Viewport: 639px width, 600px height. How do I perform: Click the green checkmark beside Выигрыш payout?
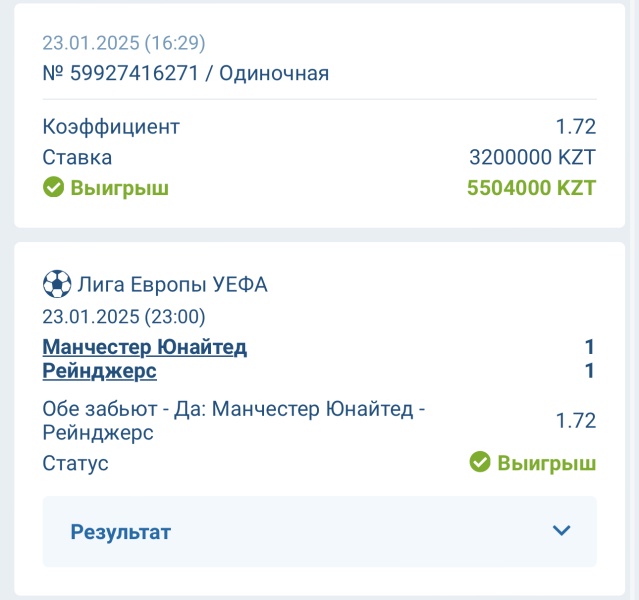tap(53, 187)
